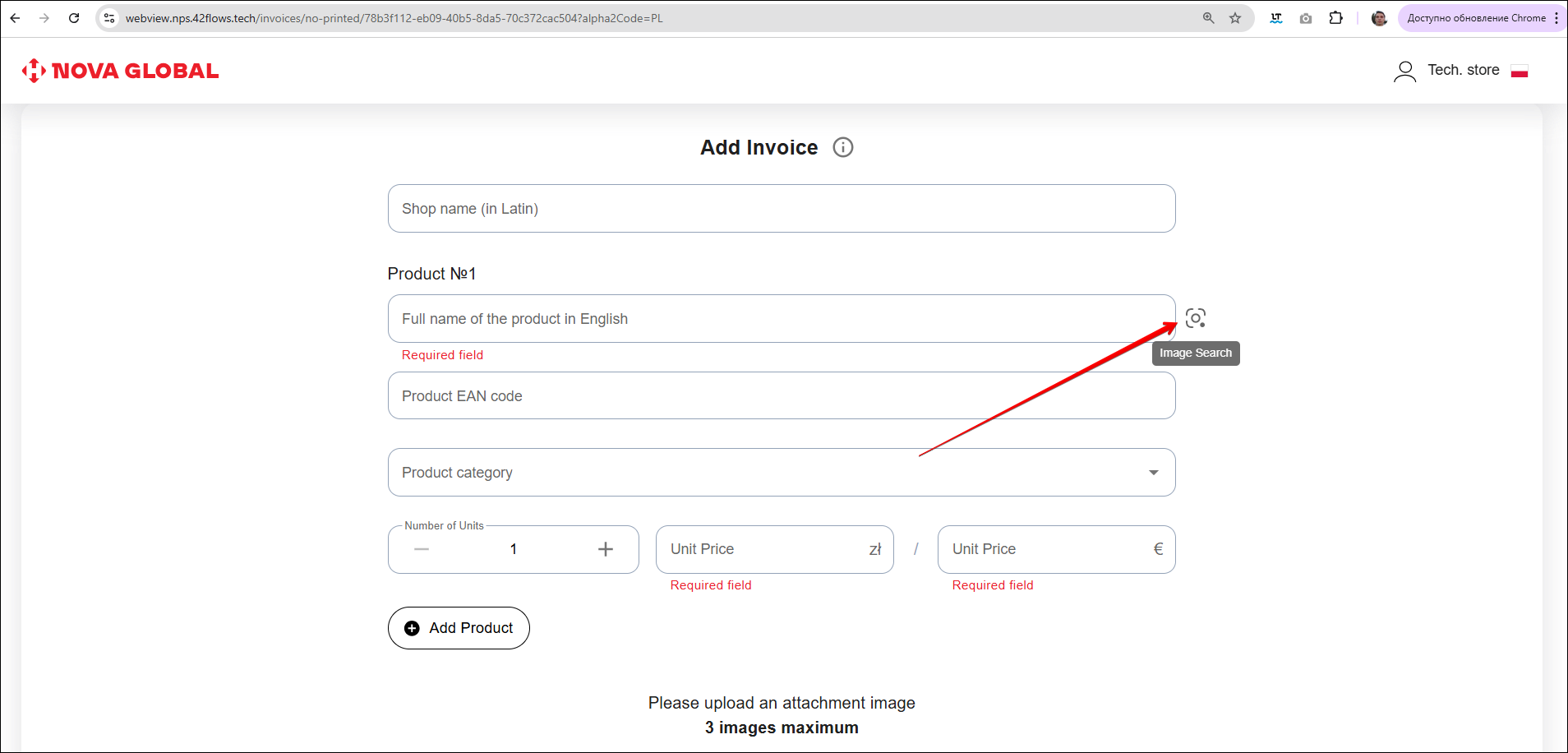This screenshot has width=1568, height=753.
Task: Open the browser extensions puzzle icon
Action: [x=1335, y=18]
